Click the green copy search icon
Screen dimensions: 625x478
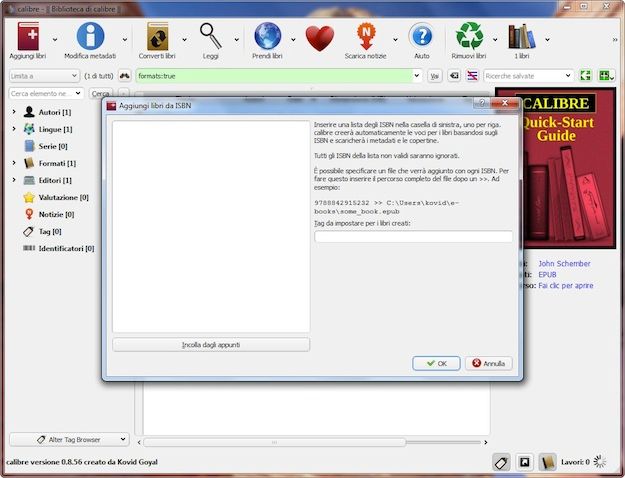coord(585,76)
